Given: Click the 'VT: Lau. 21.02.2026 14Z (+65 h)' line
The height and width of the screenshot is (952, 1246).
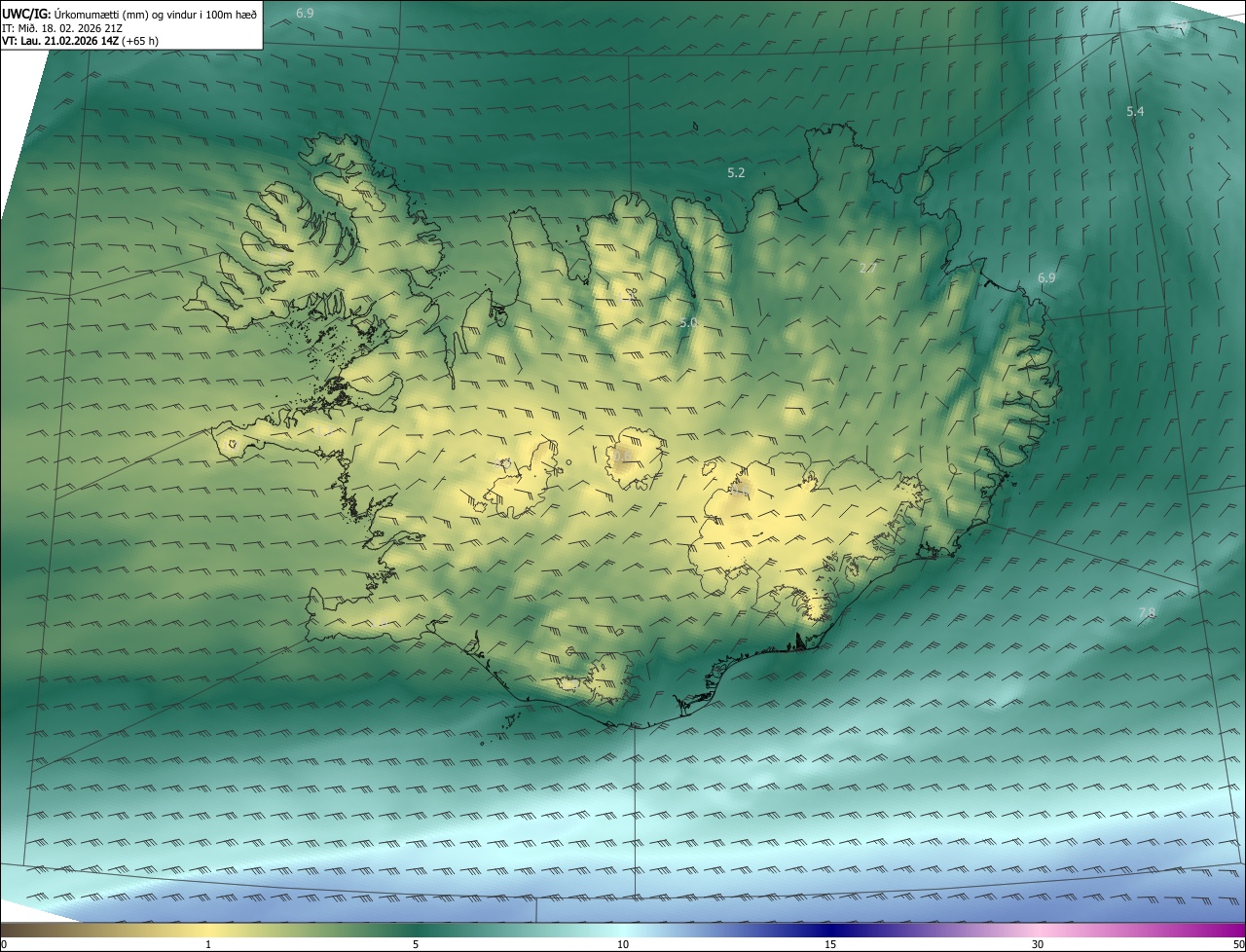Looking at the screenshot, I should pyautogui.click(x=80, y=41).
